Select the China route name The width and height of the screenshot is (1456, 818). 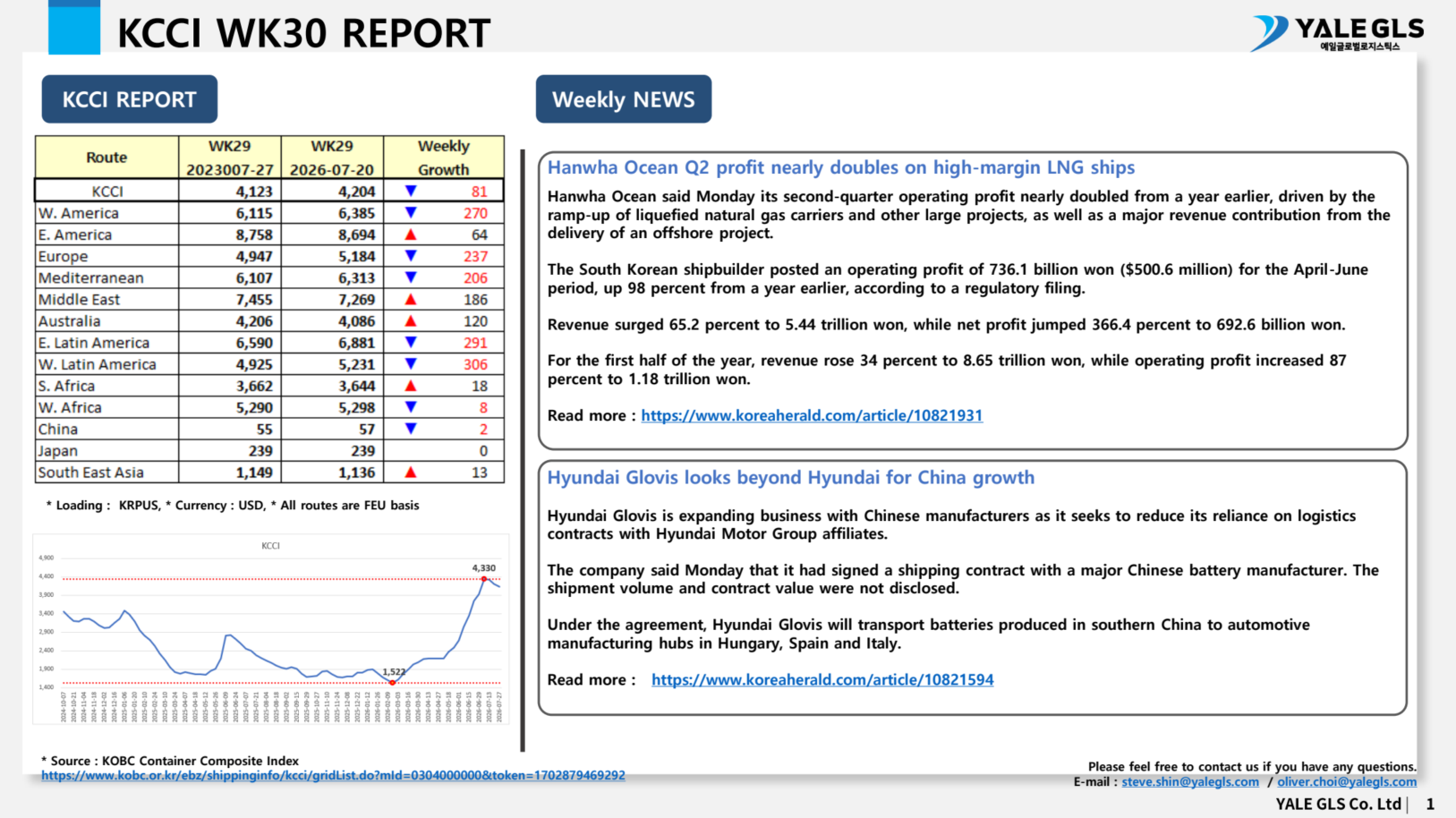pos(58,430)
